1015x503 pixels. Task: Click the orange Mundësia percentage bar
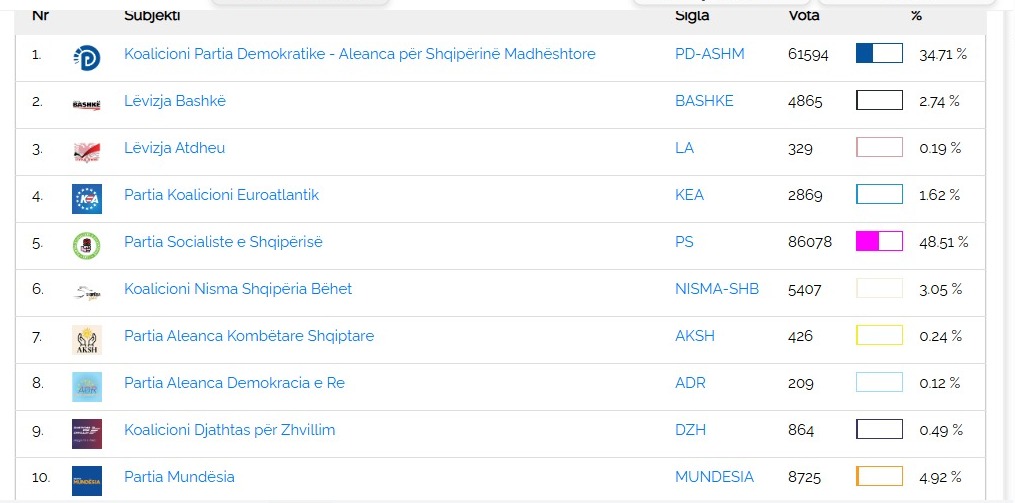[x=879, y=476]
